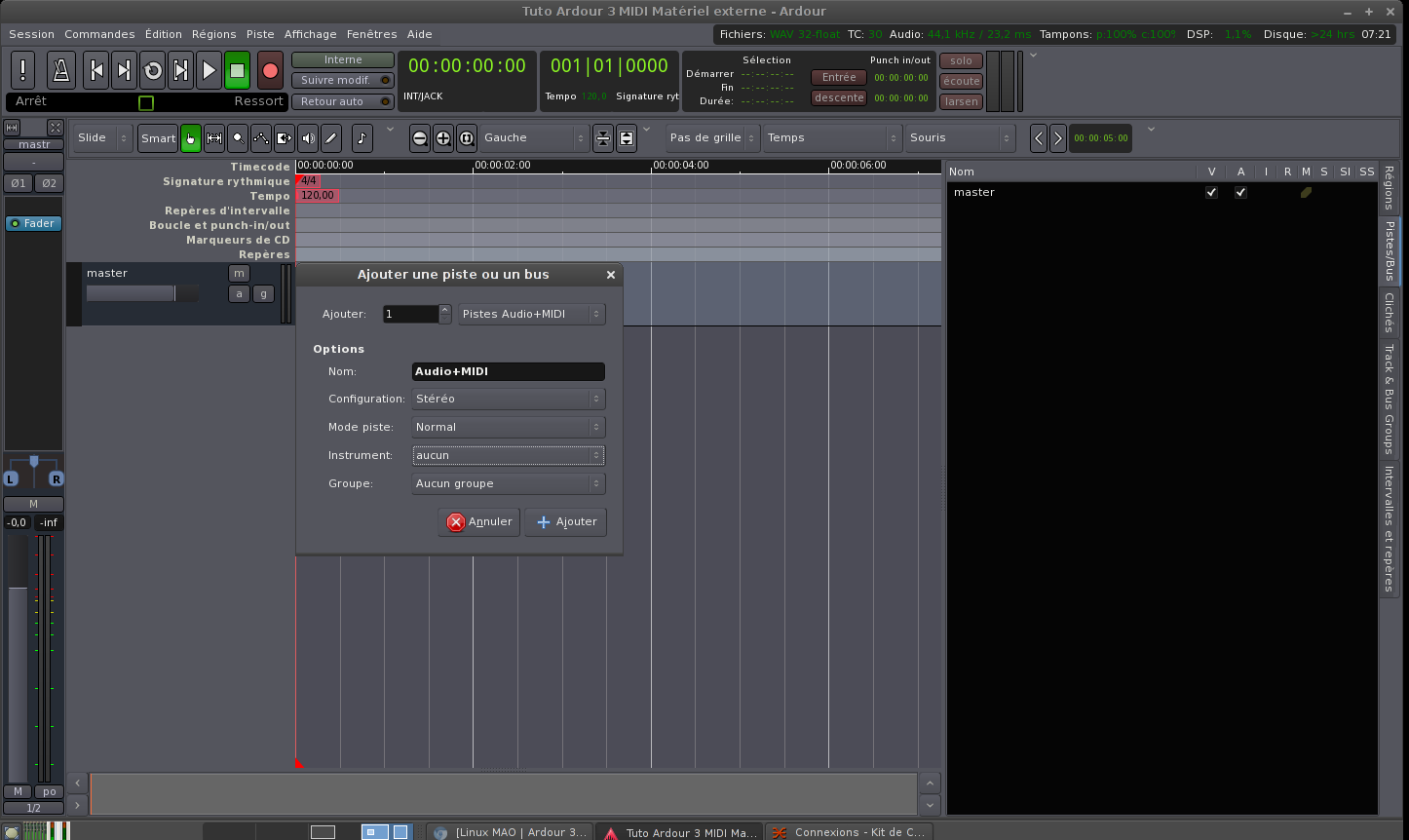Open the Édition menu

(x=164, y=34)
